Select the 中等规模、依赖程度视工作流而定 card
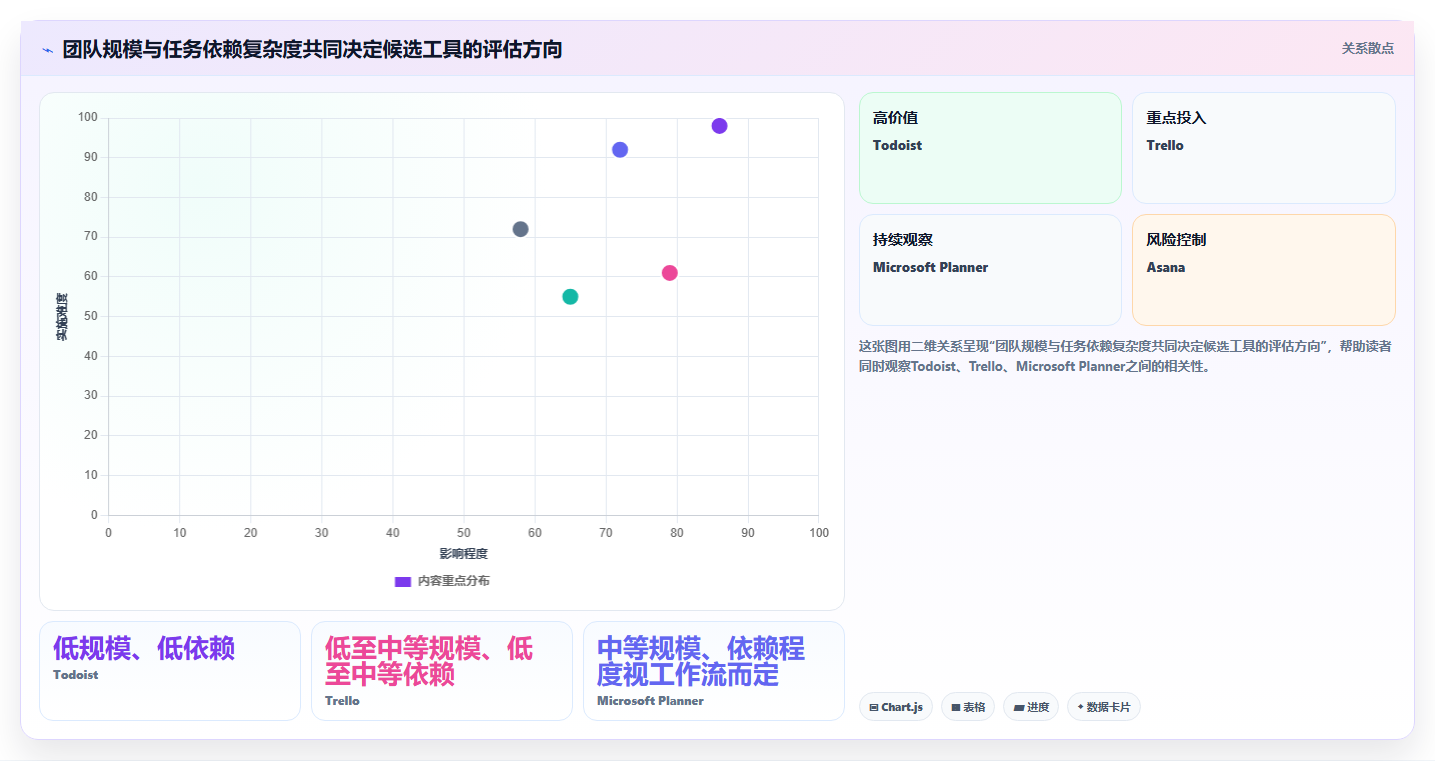The height and width of the screenshot is (761, 1435). pyautogui.click(x=714, y=671)
